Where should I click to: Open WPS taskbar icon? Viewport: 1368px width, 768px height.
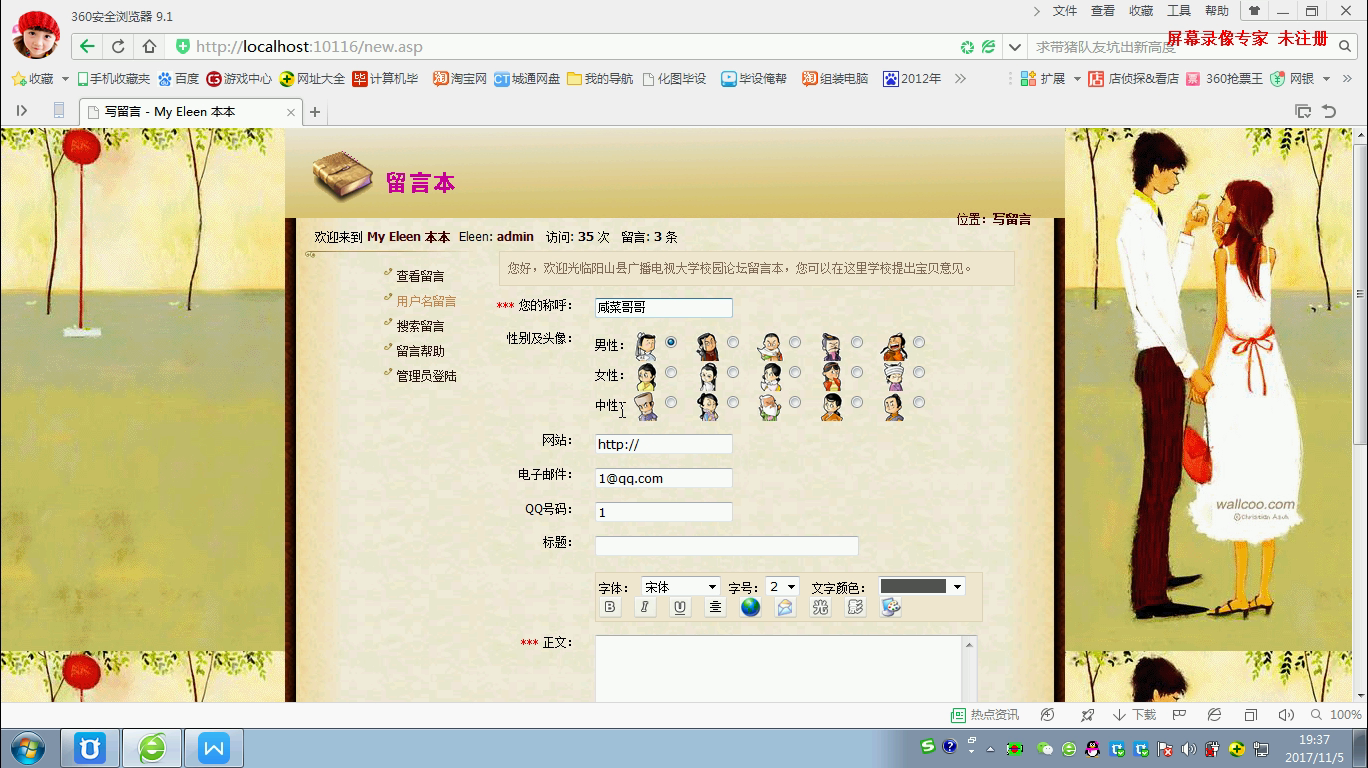pos(214,748)
